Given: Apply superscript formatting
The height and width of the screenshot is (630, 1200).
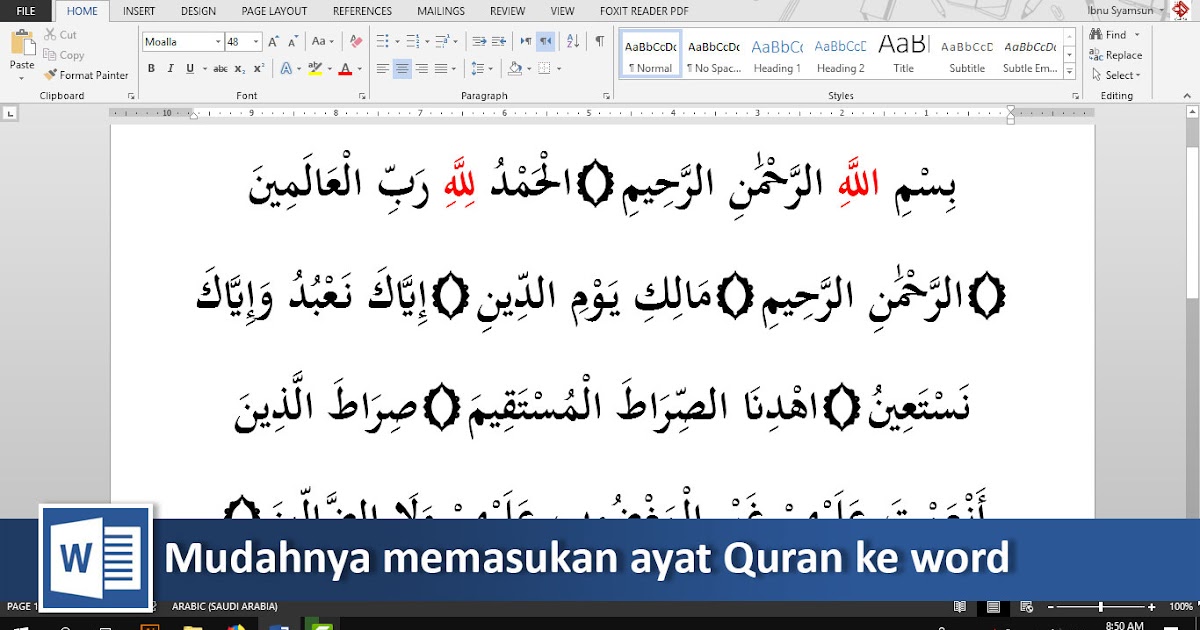Looking at the screenshot, I should pyautogui.click(x=258, y=69).
